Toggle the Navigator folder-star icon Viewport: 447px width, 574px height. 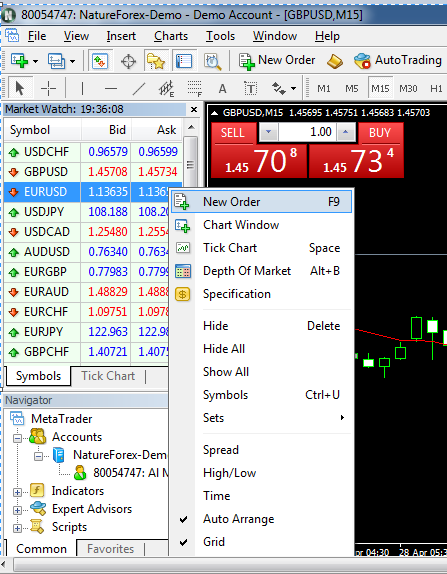[x=156, y=60]
